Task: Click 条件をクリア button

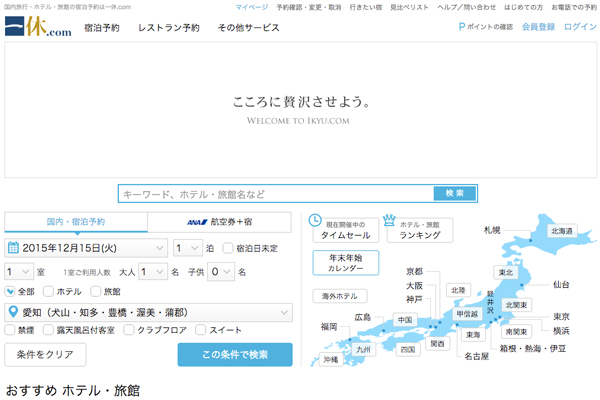Action: pyautogui.click(x=45, y=354)
